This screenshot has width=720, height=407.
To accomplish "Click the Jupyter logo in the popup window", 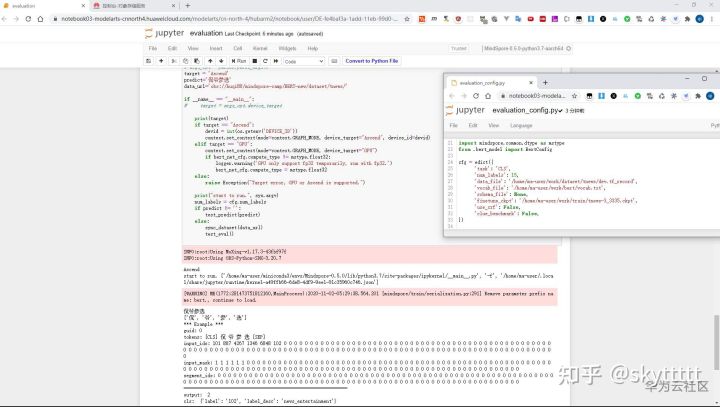I will (x=465, y=110).
